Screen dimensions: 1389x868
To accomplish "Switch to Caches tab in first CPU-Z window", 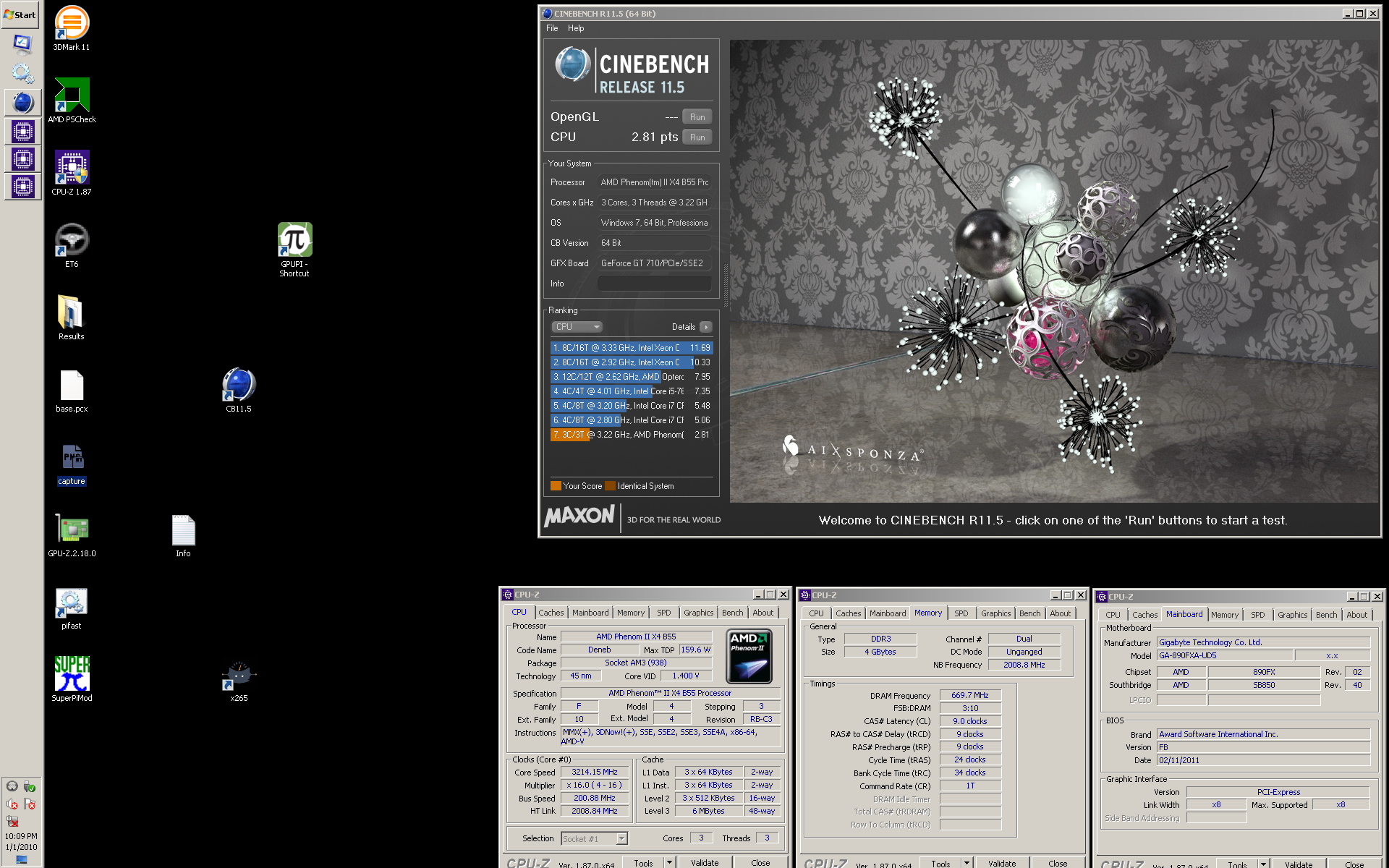I will (551, 613).
